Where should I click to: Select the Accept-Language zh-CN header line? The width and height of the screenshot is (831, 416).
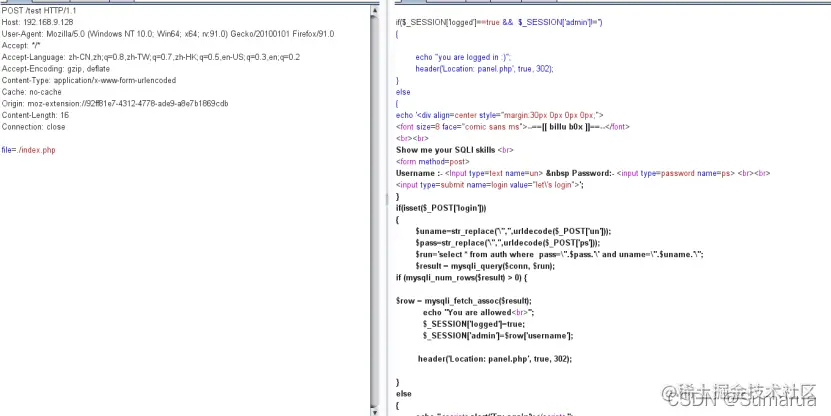tap(151, 57)
